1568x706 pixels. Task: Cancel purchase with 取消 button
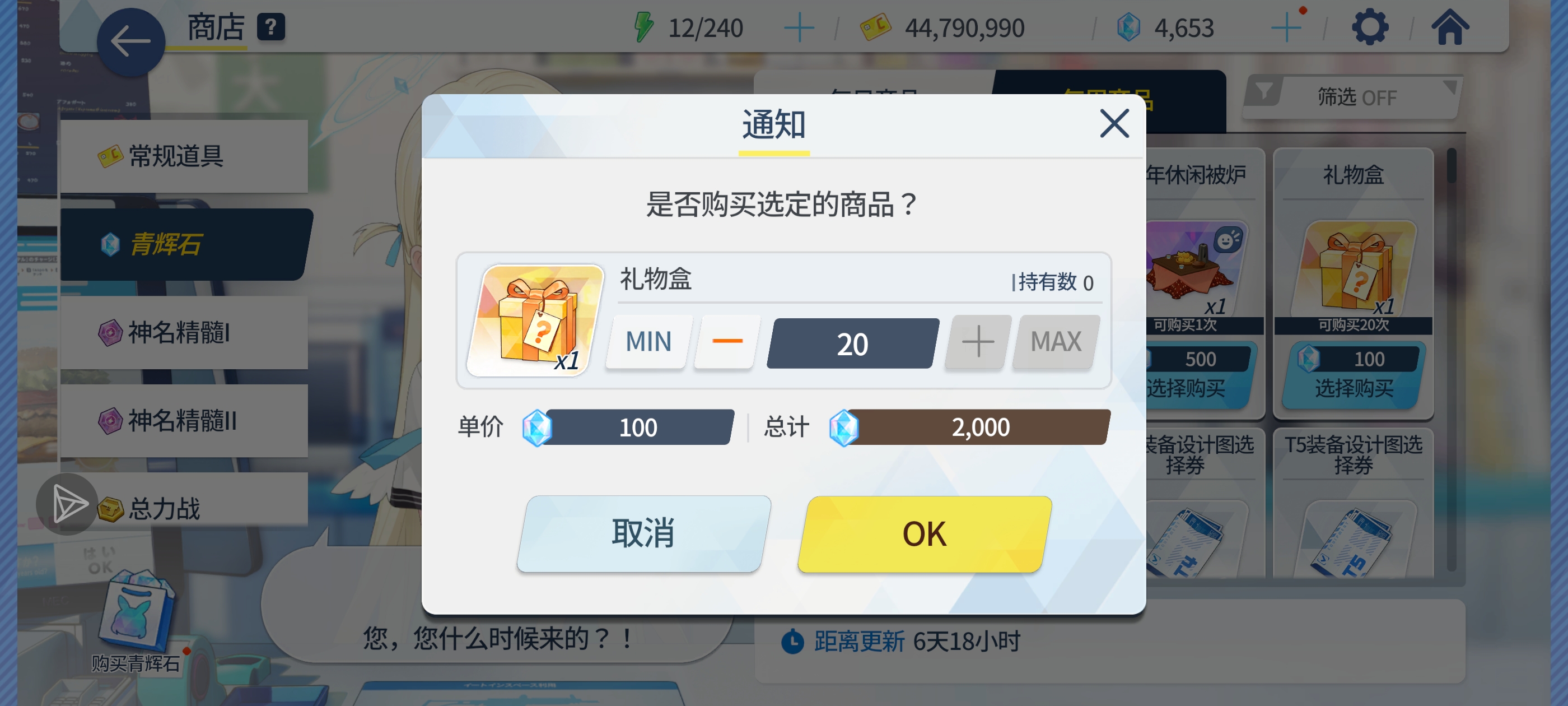pos(643,534)
